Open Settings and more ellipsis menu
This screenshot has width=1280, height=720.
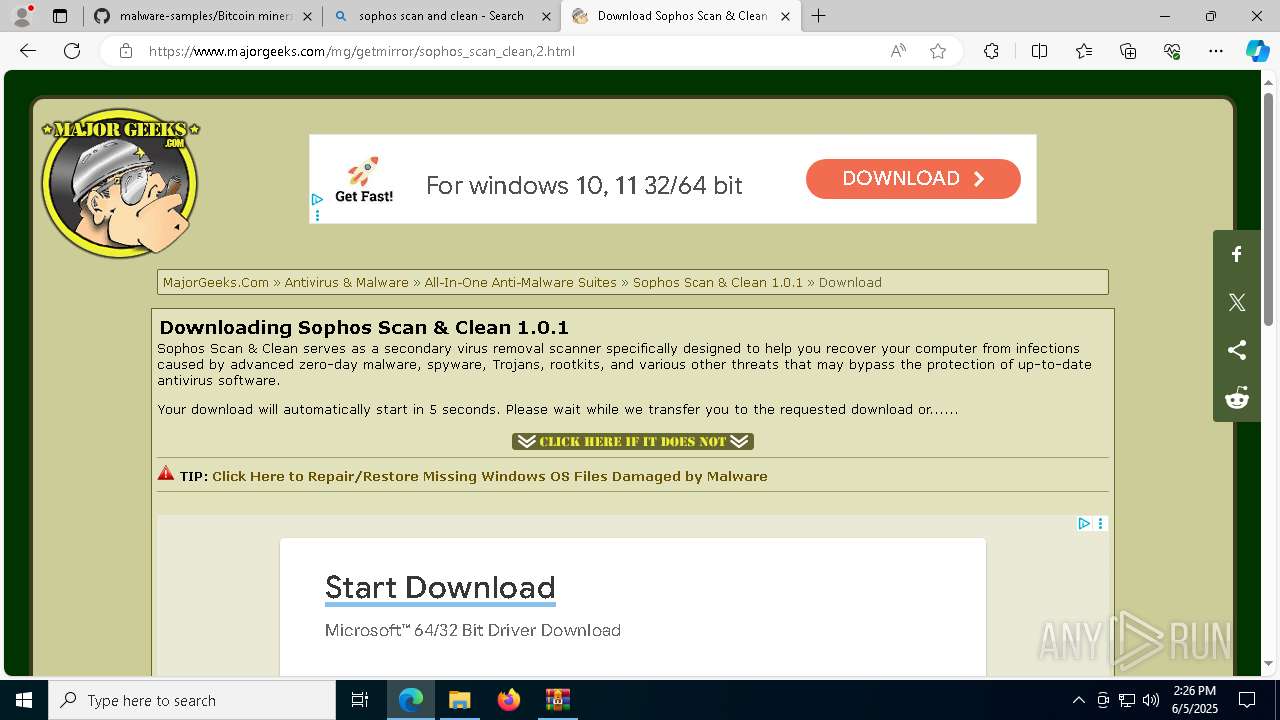click(1216, 51)
